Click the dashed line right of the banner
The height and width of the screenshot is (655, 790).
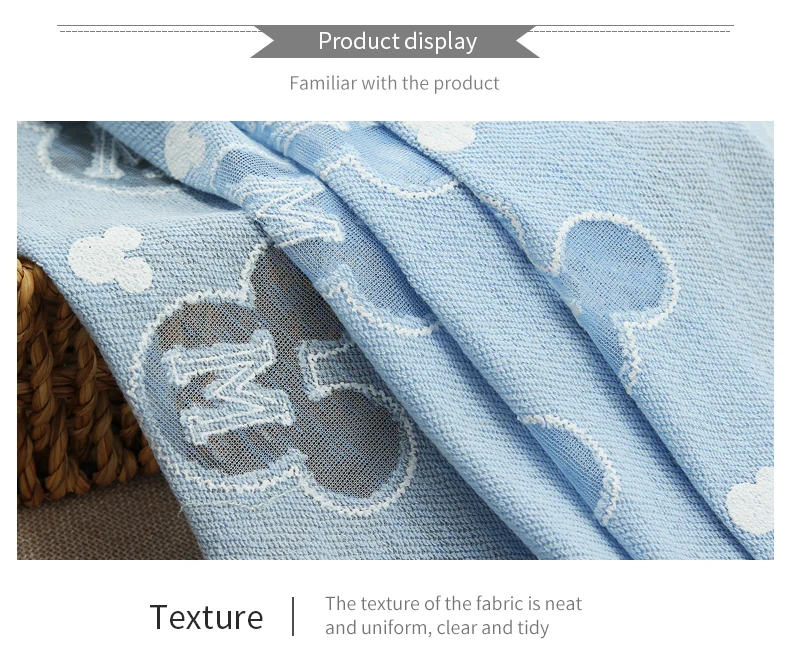click(x=630, y=31)
